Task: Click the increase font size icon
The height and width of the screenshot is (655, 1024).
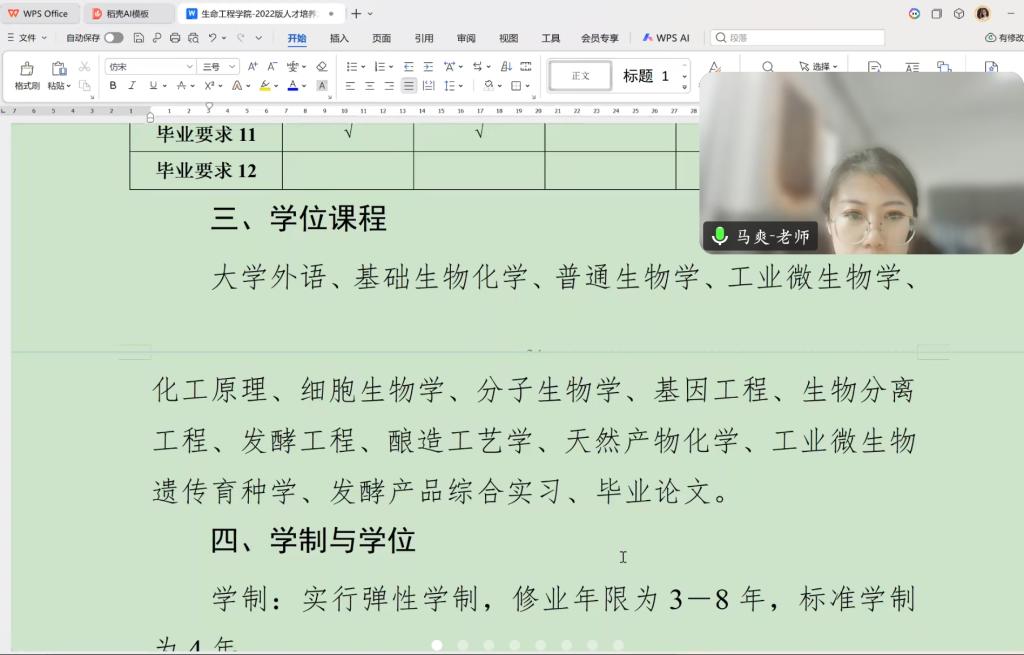Action: (x=253, y=66)
